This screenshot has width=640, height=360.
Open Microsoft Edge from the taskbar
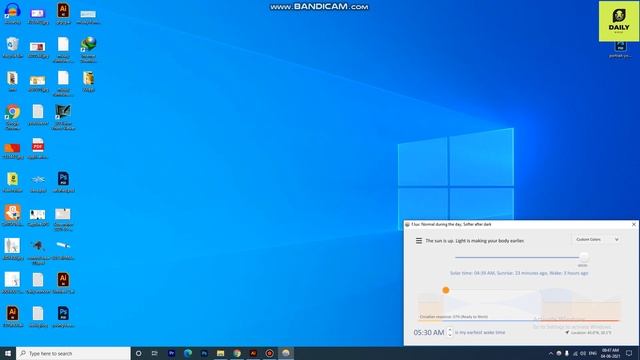tap(188, 353)
